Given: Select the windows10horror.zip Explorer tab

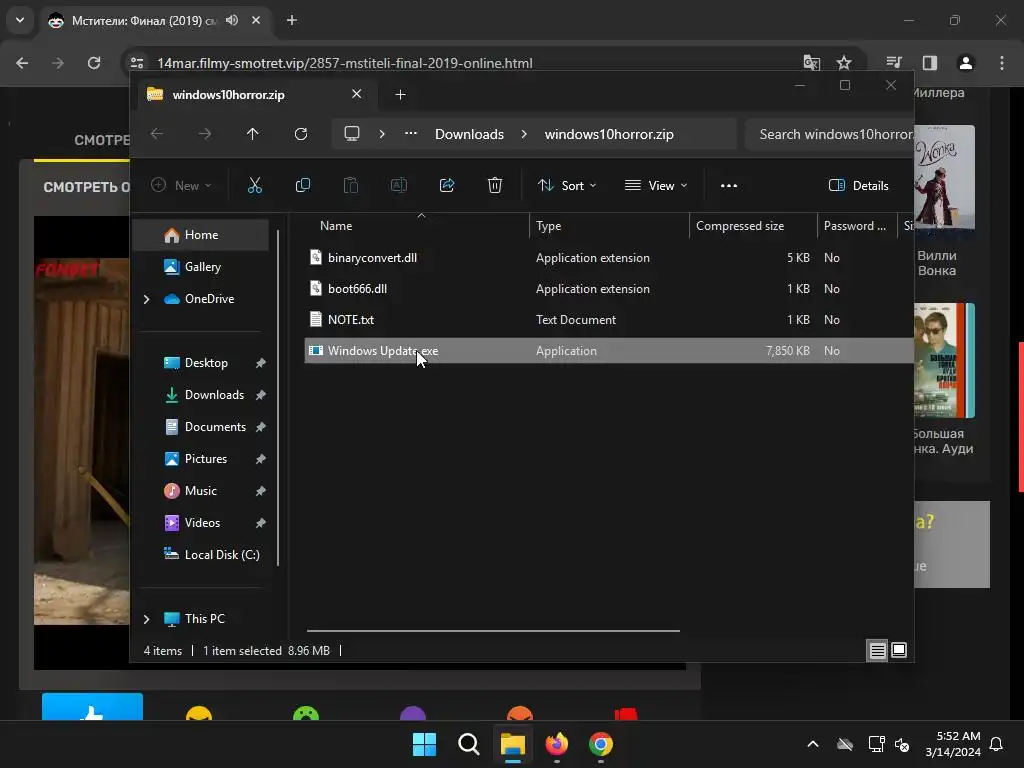Looking at the screenshot, I should [255, 95].
